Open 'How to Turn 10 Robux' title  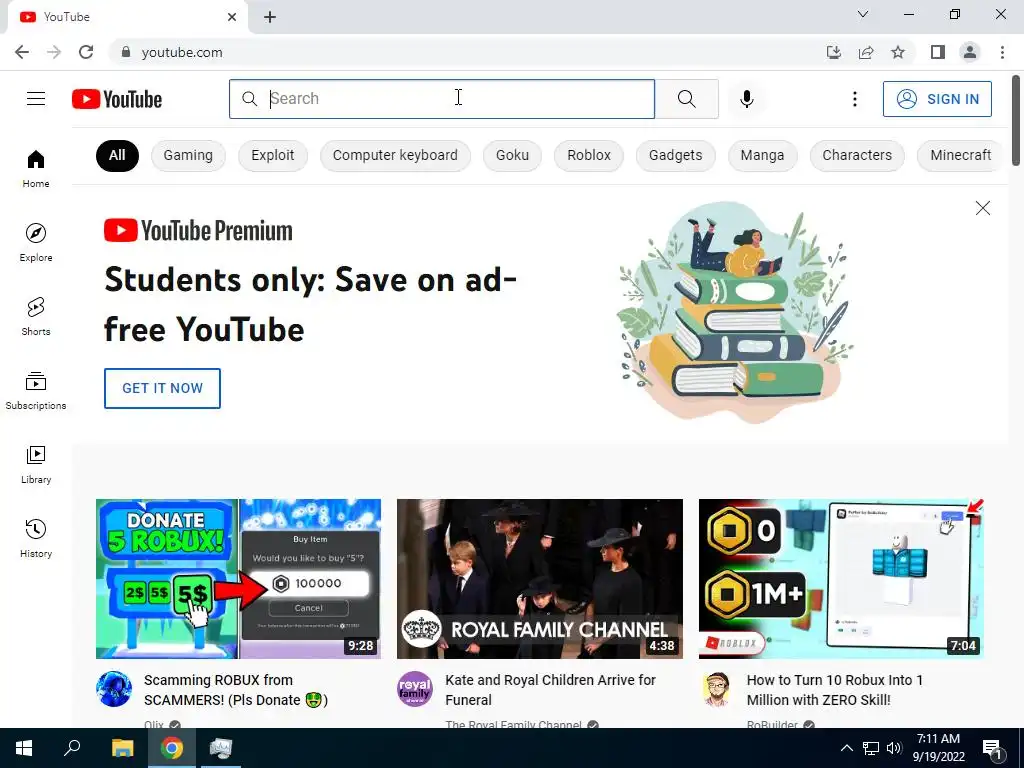click(x=835, y=690)
